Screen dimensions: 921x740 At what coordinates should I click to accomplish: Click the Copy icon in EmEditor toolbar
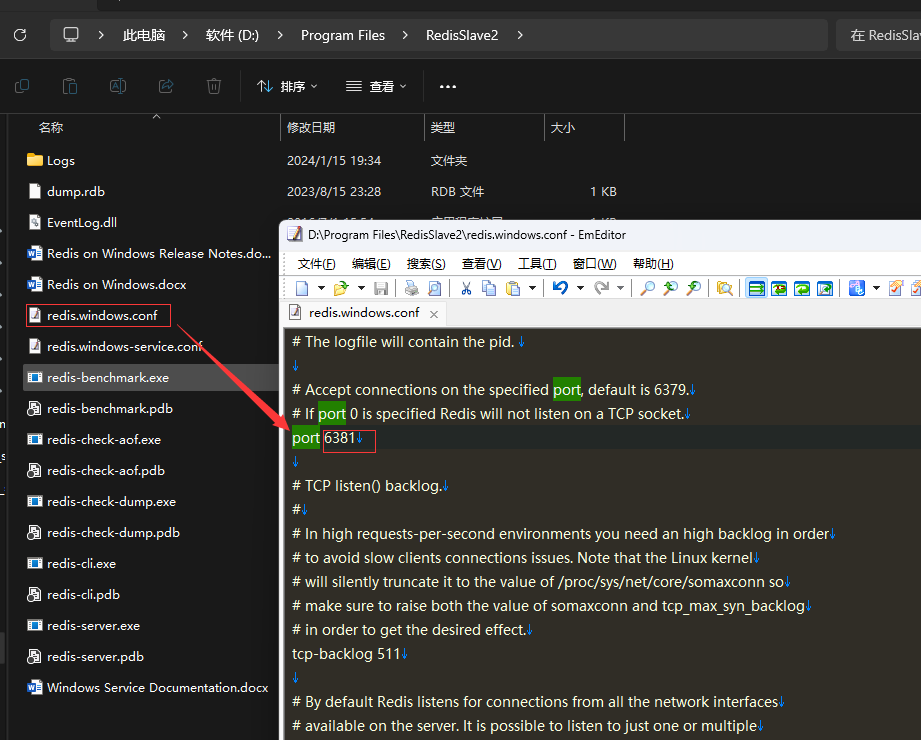pyautogui.click(x=489, y=288)
